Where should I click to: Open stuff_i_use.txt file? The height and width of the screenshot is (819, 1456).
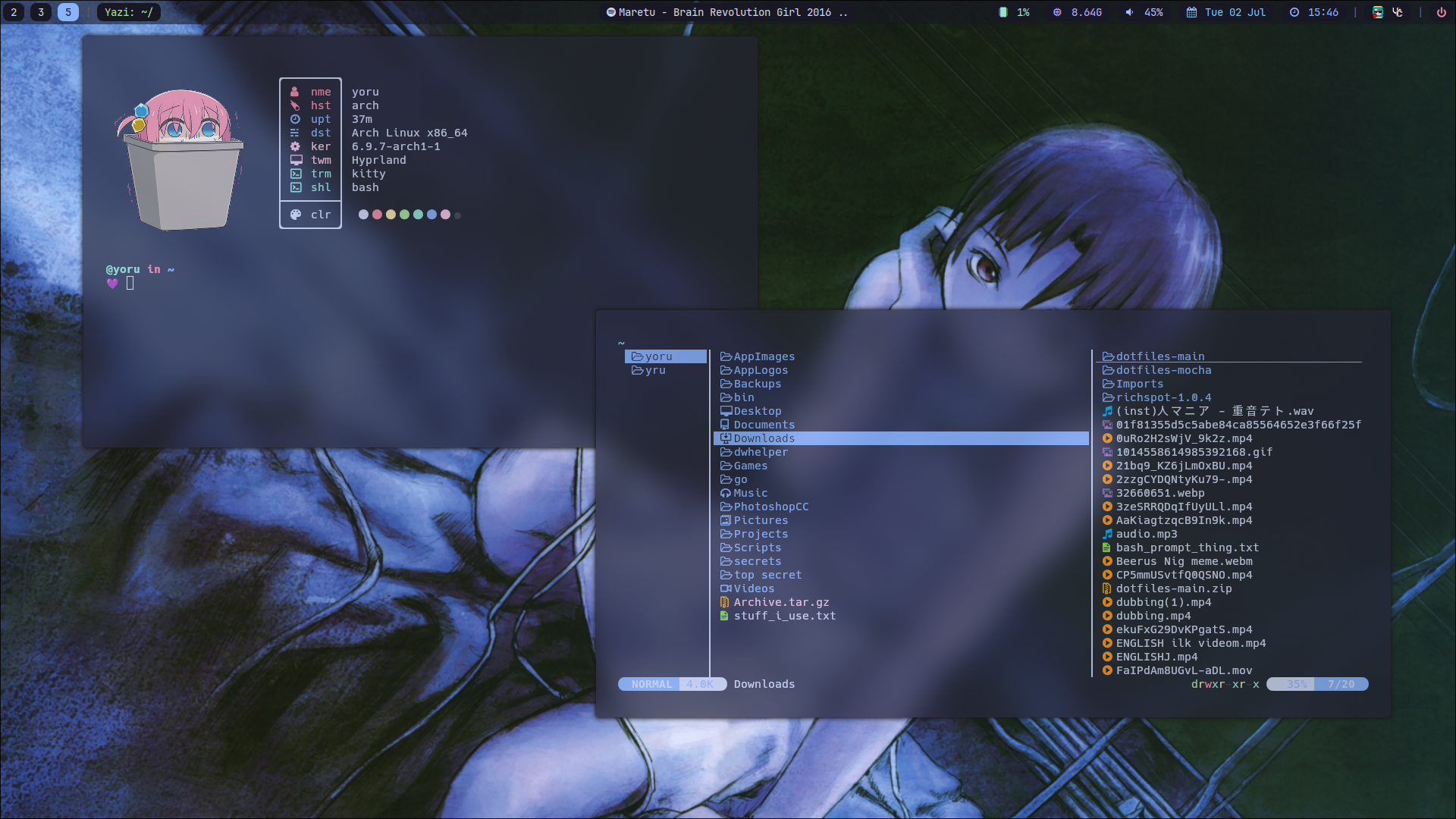[784, 616]
